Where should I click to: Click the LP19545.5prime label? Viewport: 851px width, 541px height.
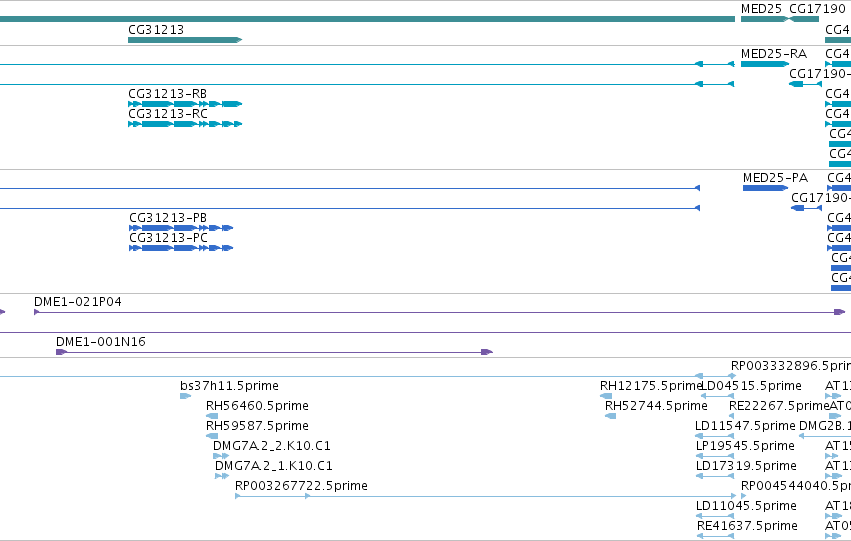pyautogui.click(x=745, y=446)
